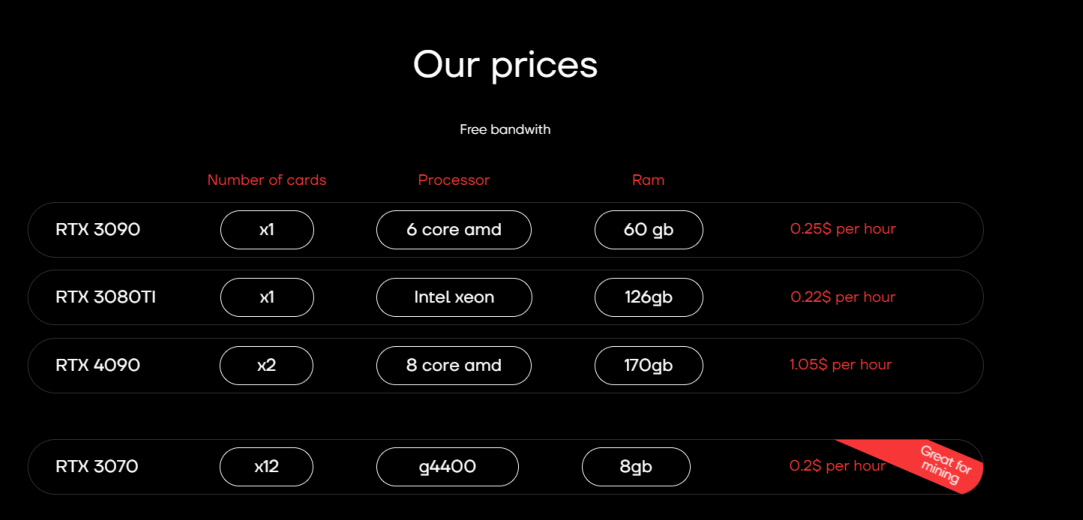
Task: Select the 6 core amd processor pill
Action: (x=453, y=230)
